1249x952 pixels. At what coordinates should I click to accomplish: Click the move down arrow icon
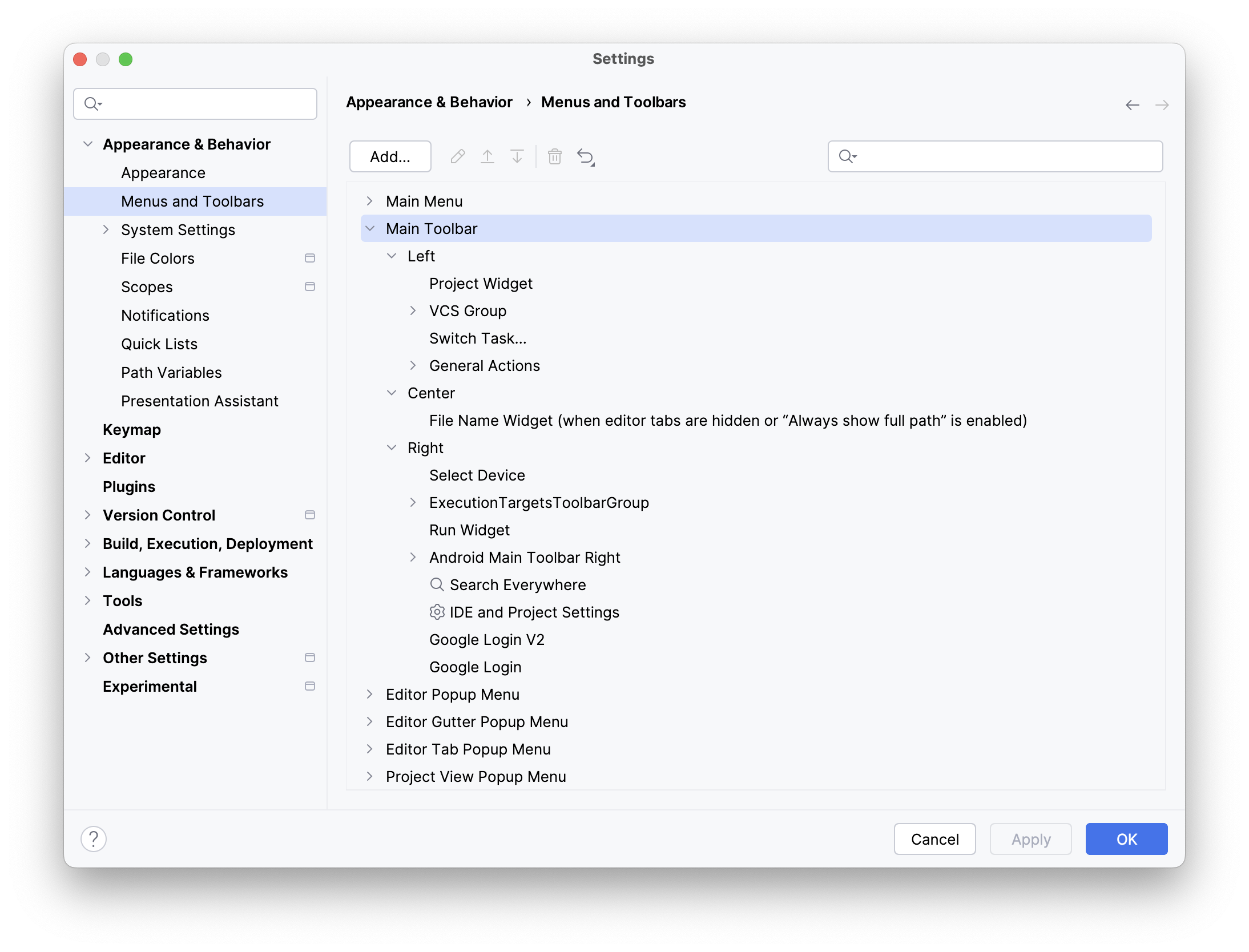coord(517,156)
